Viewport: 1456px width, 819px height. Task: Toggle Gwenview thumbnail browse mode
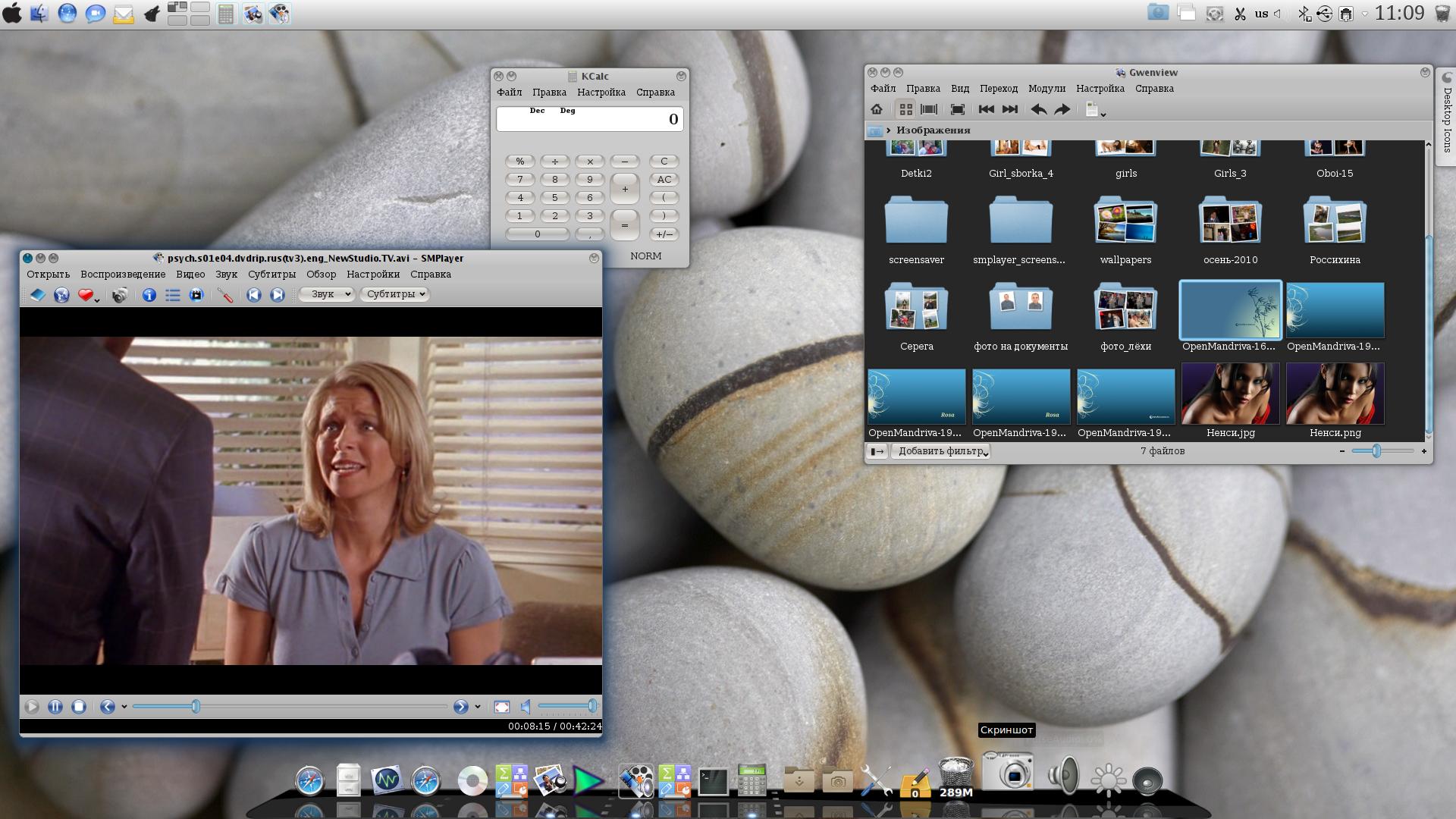pyautogui.click(x=905, y=109)
